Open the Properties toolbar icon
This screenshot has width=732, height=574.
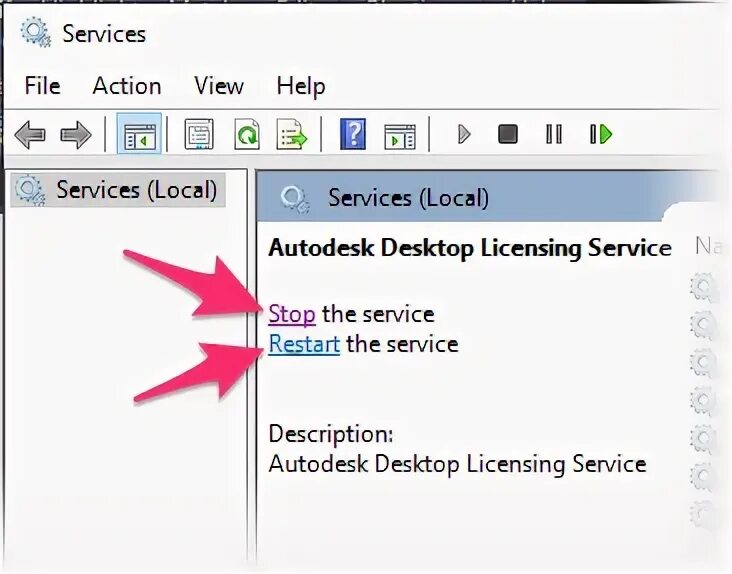[199, 134]
